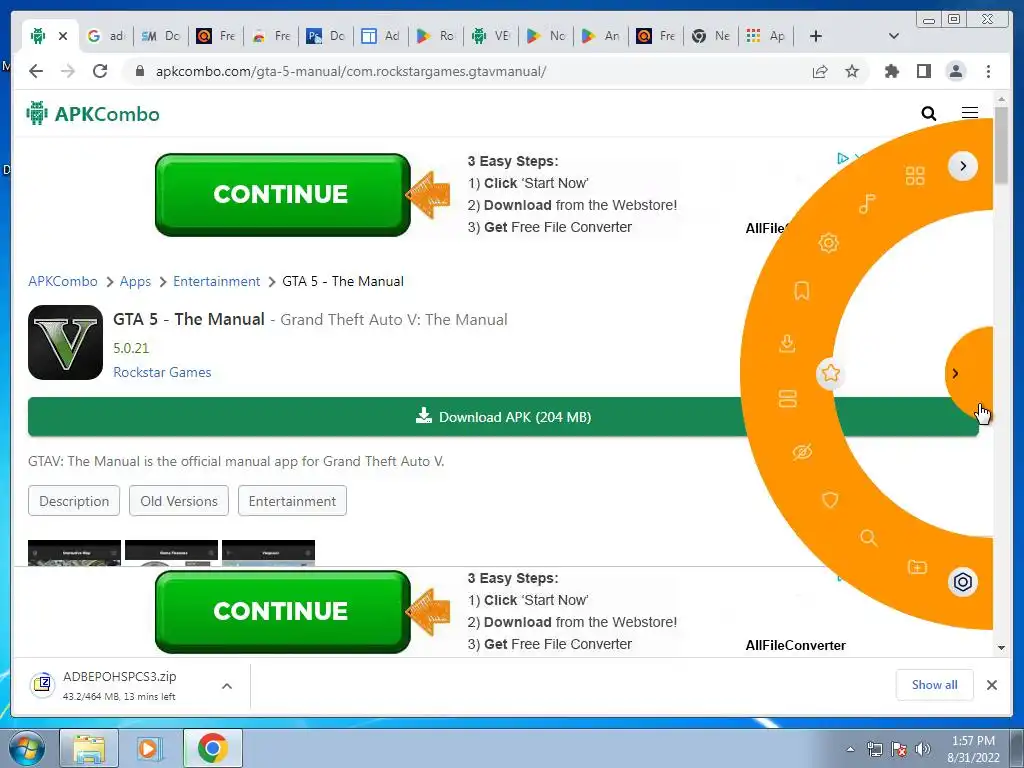Open Windows Explorer from taskbar

[89, 748]
